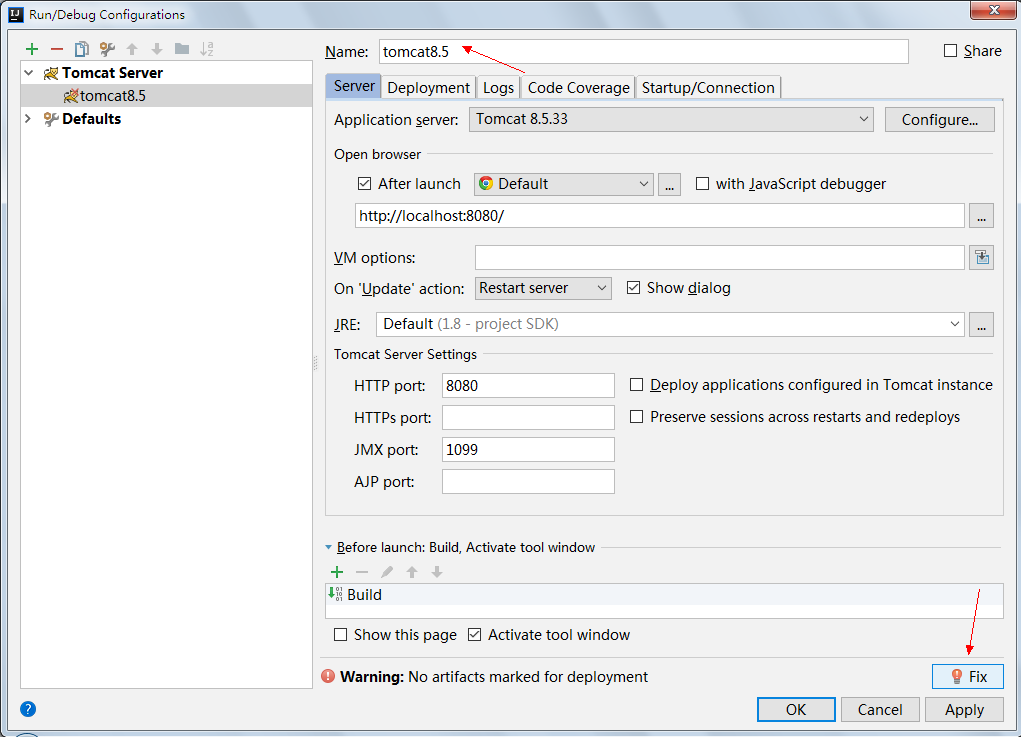Switch to the Logs tab

pos(498,87)
